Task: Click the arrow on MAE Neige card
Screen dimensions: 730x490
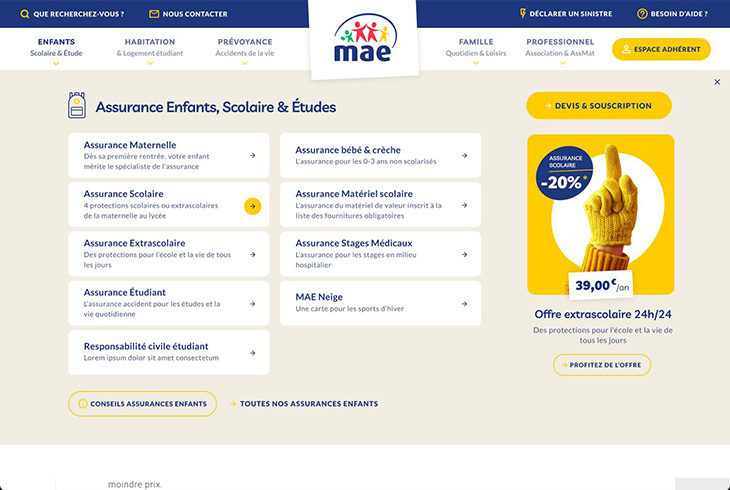Action: (464, 304)
